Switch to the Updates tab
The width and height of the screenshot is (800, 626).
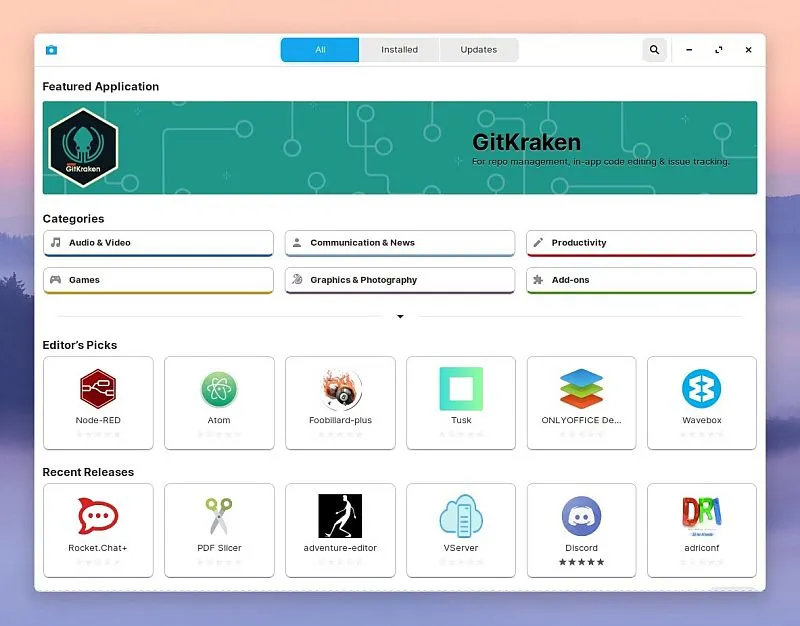[478, 49]
